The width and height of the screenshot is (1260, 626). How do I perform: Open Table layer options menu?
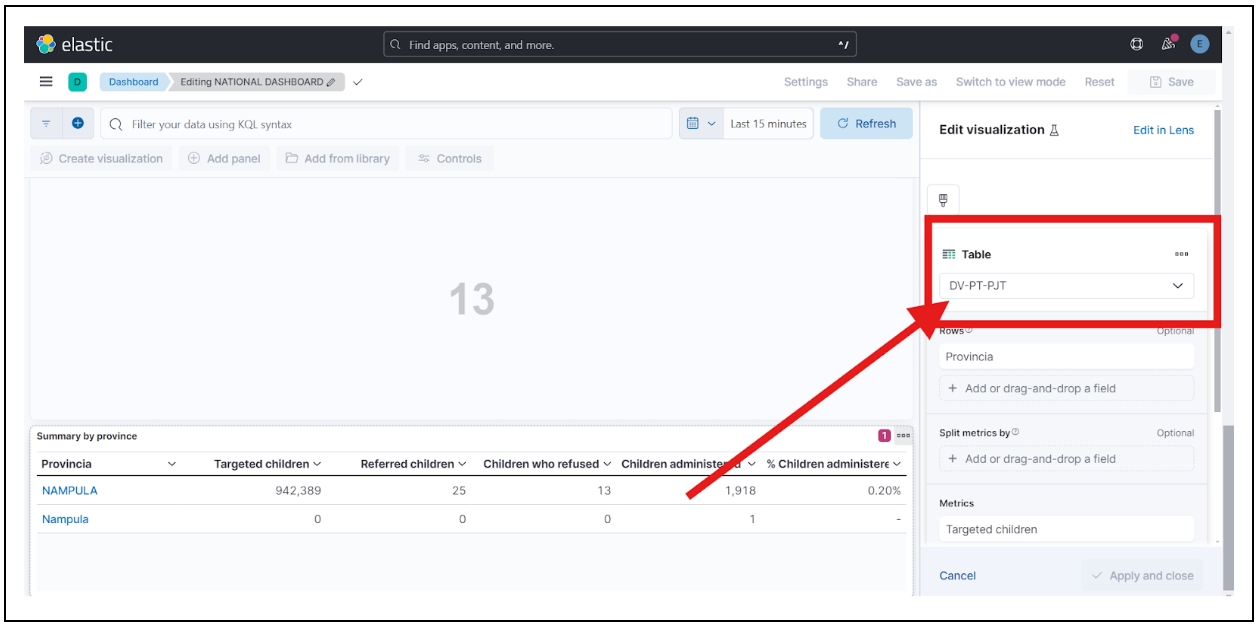point(1181,255)
